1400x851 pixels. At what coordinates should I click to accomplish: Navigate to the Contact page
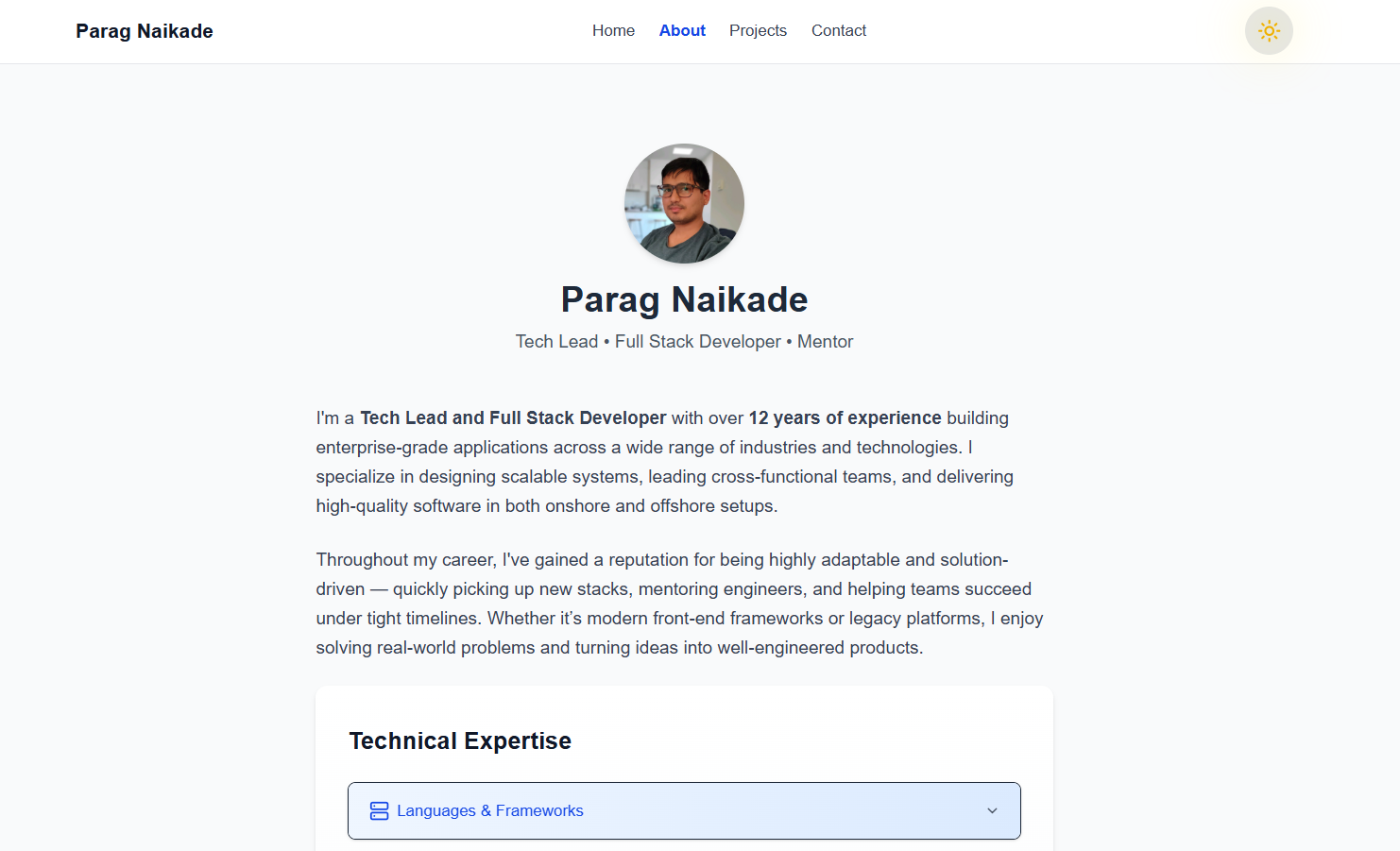(838, 30)
